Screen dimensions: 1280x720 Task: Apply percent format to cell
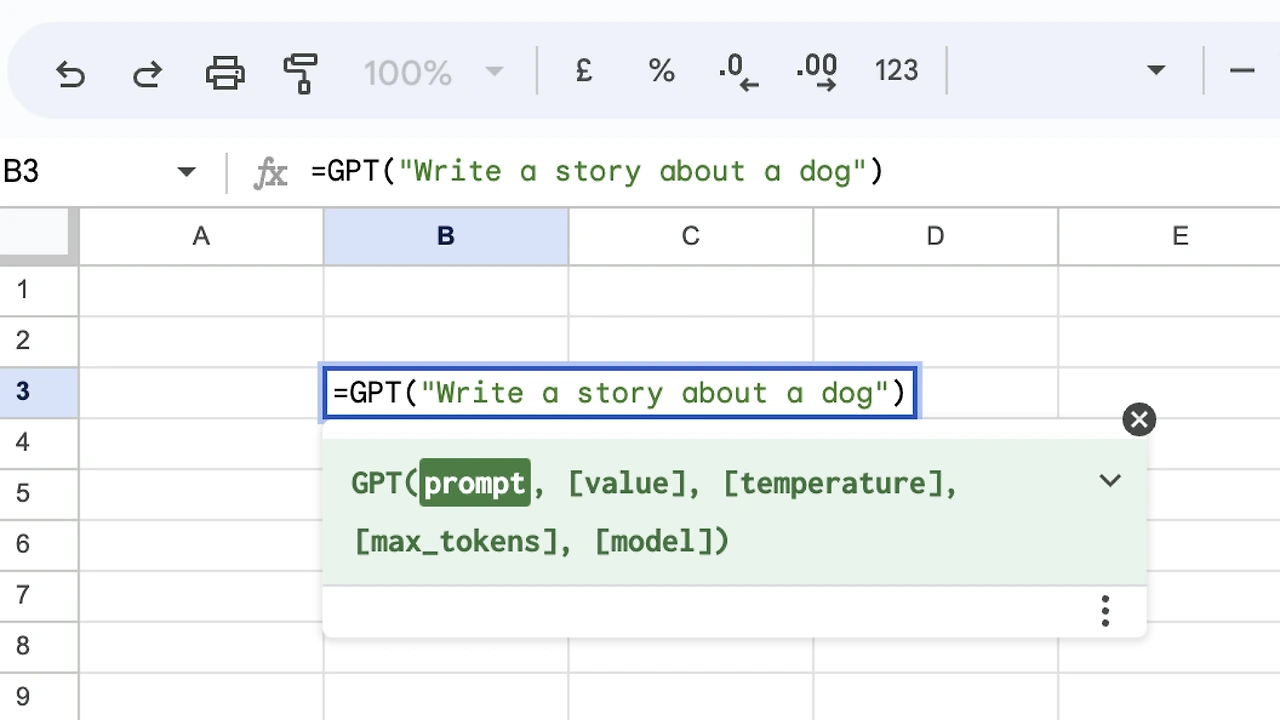661,71
